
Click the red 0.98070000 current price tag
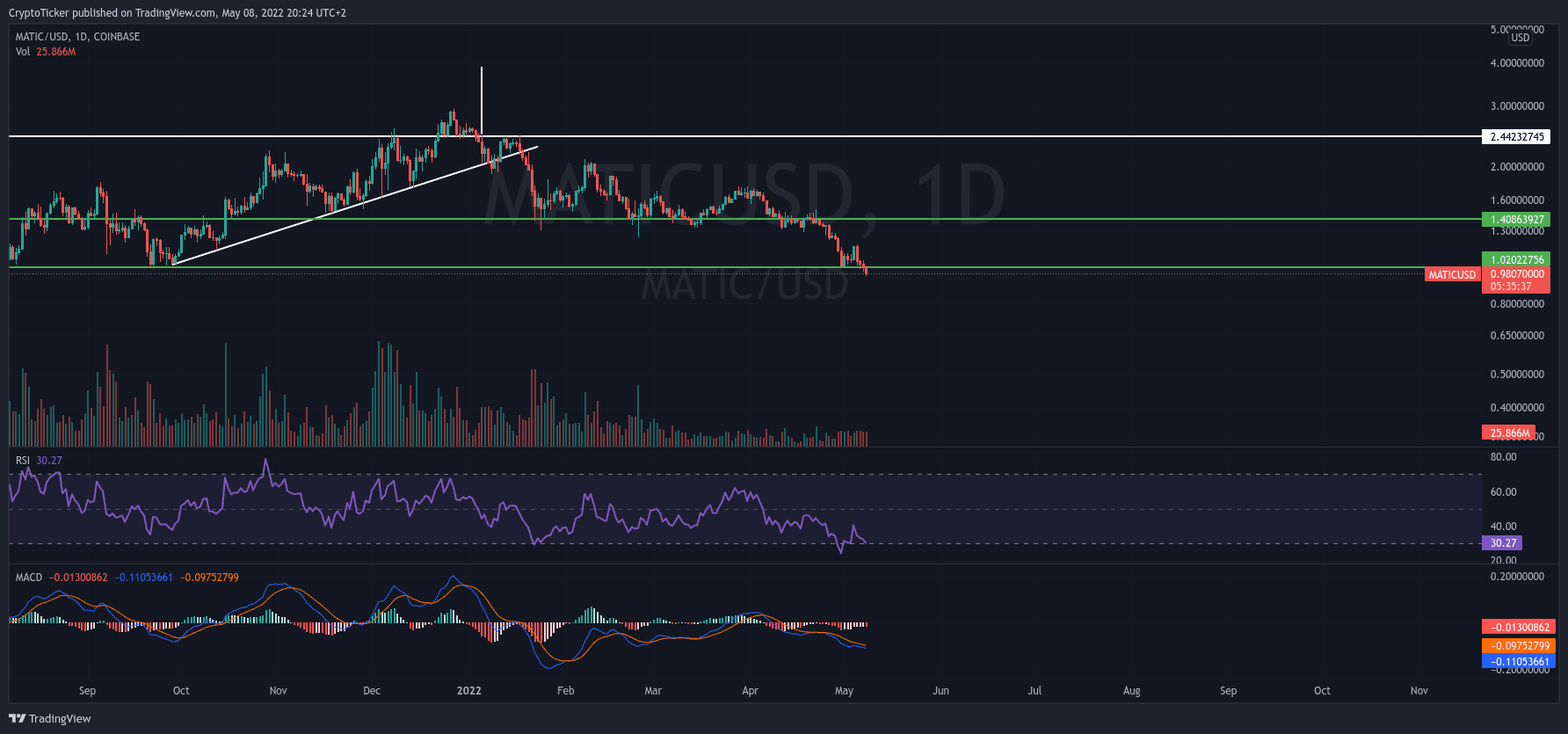(x=1516, y=274)
